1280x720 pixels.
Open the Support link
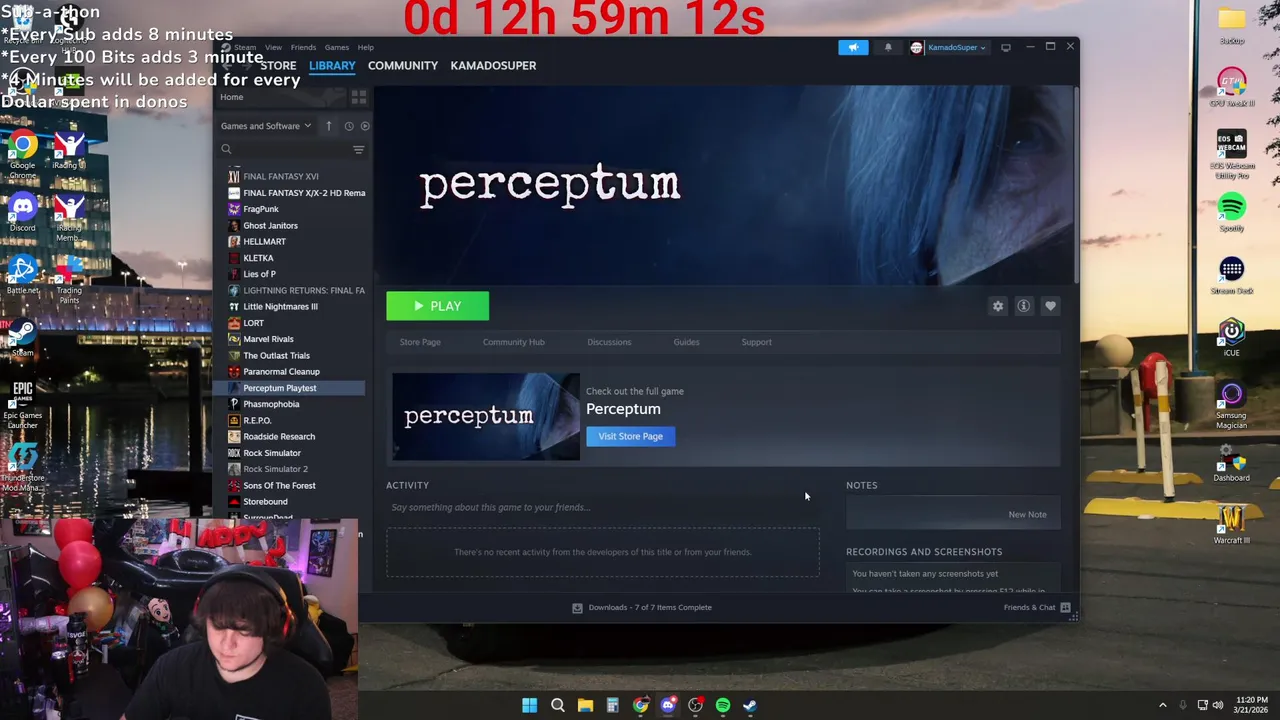[x=756, y=342]
